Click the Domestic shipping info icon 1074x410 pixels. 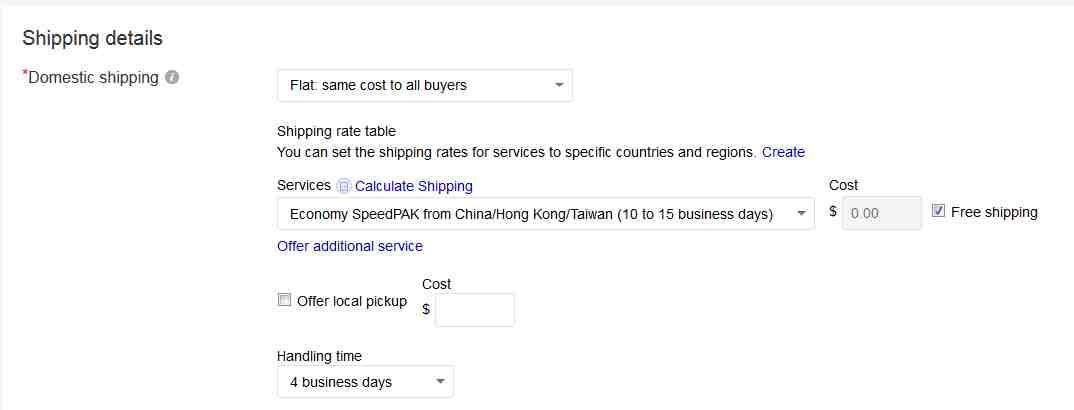pos(173,78)
